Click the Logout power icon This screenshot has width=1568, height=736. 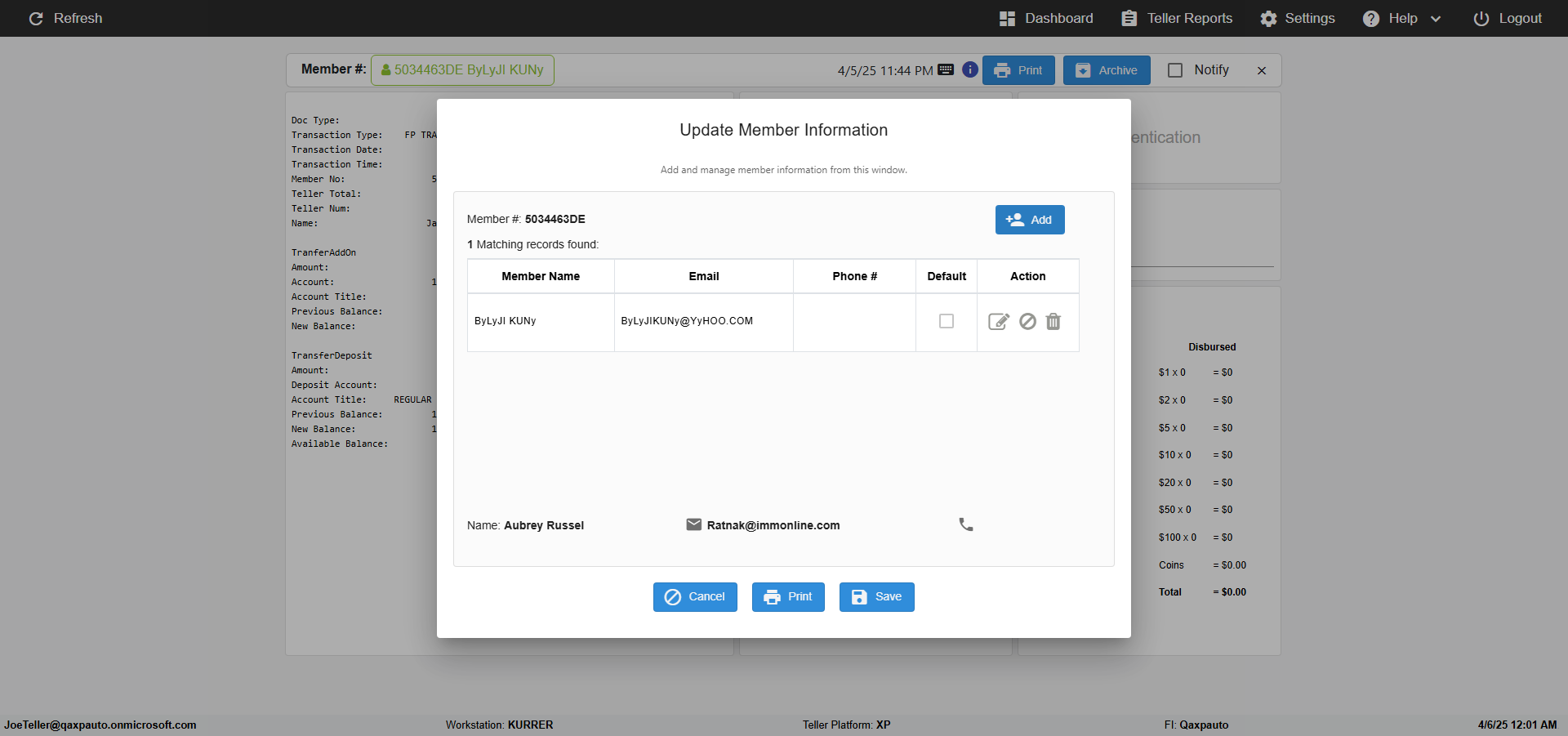point(1481,18)
